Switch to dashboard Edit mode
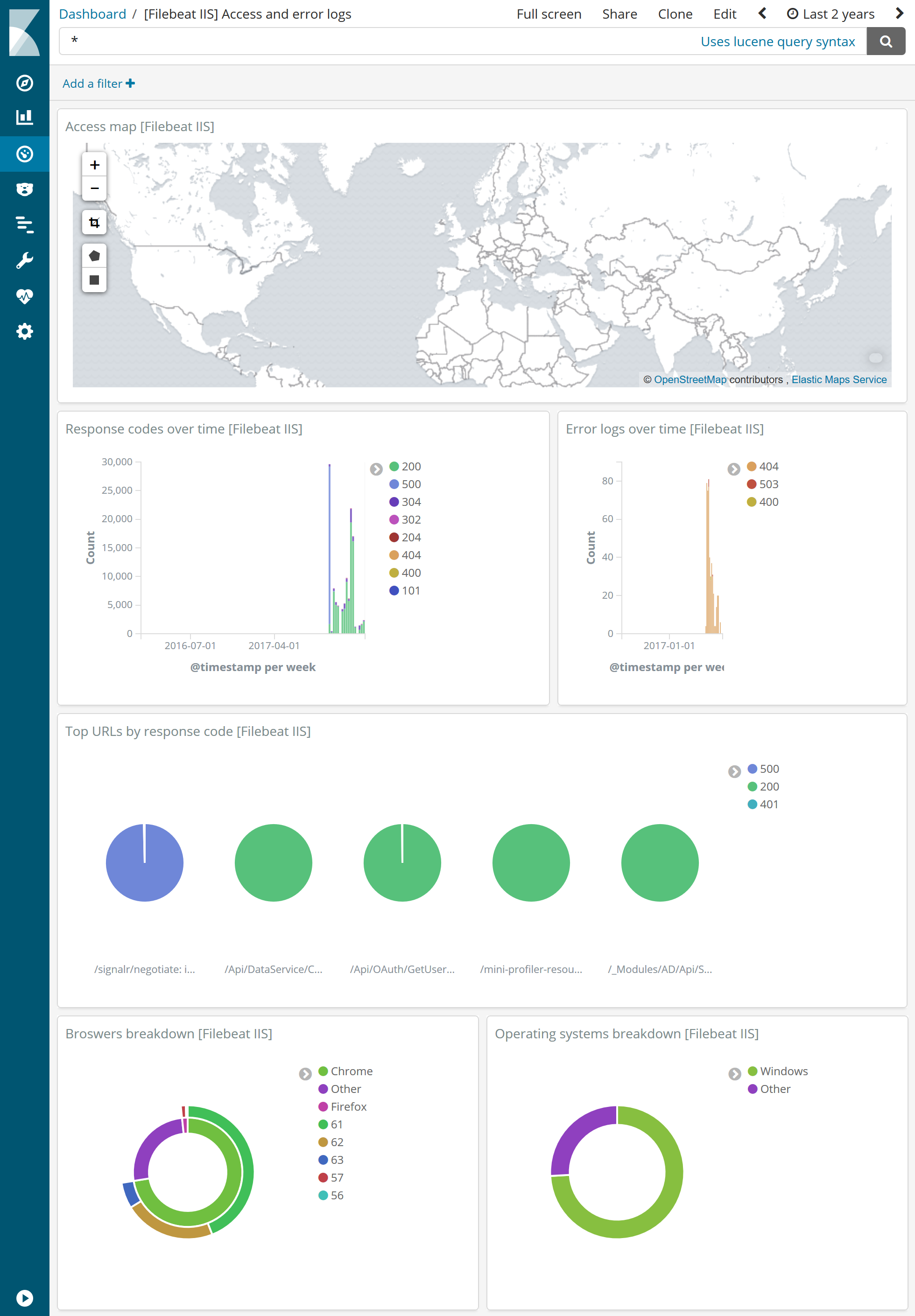 pos(724,13)
